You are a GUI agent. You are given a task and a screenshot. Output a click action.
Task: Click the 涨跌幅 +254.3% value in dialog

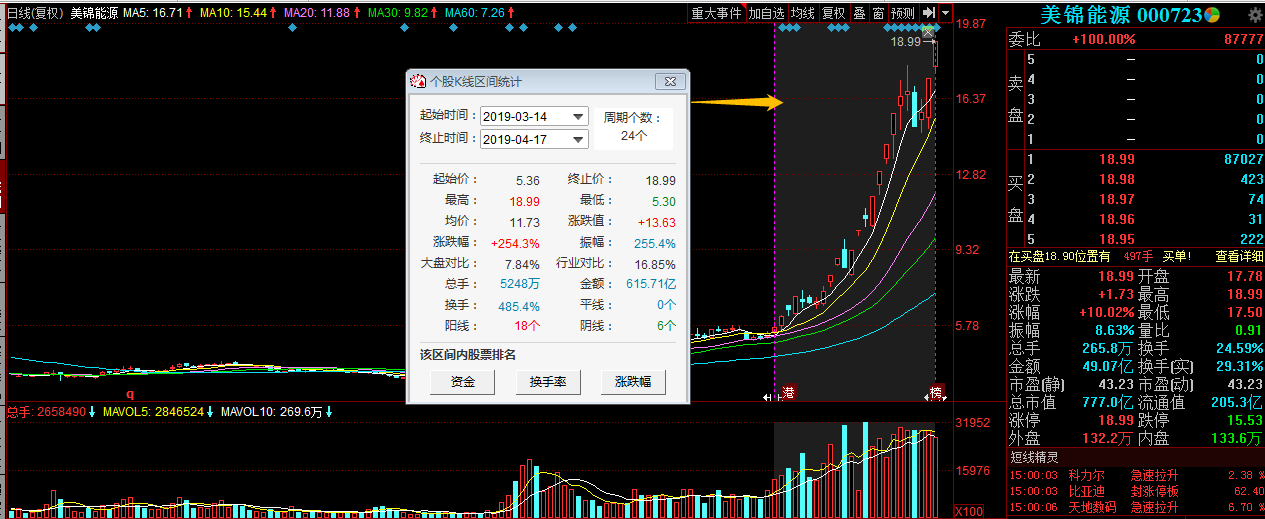tap(515, 243)
